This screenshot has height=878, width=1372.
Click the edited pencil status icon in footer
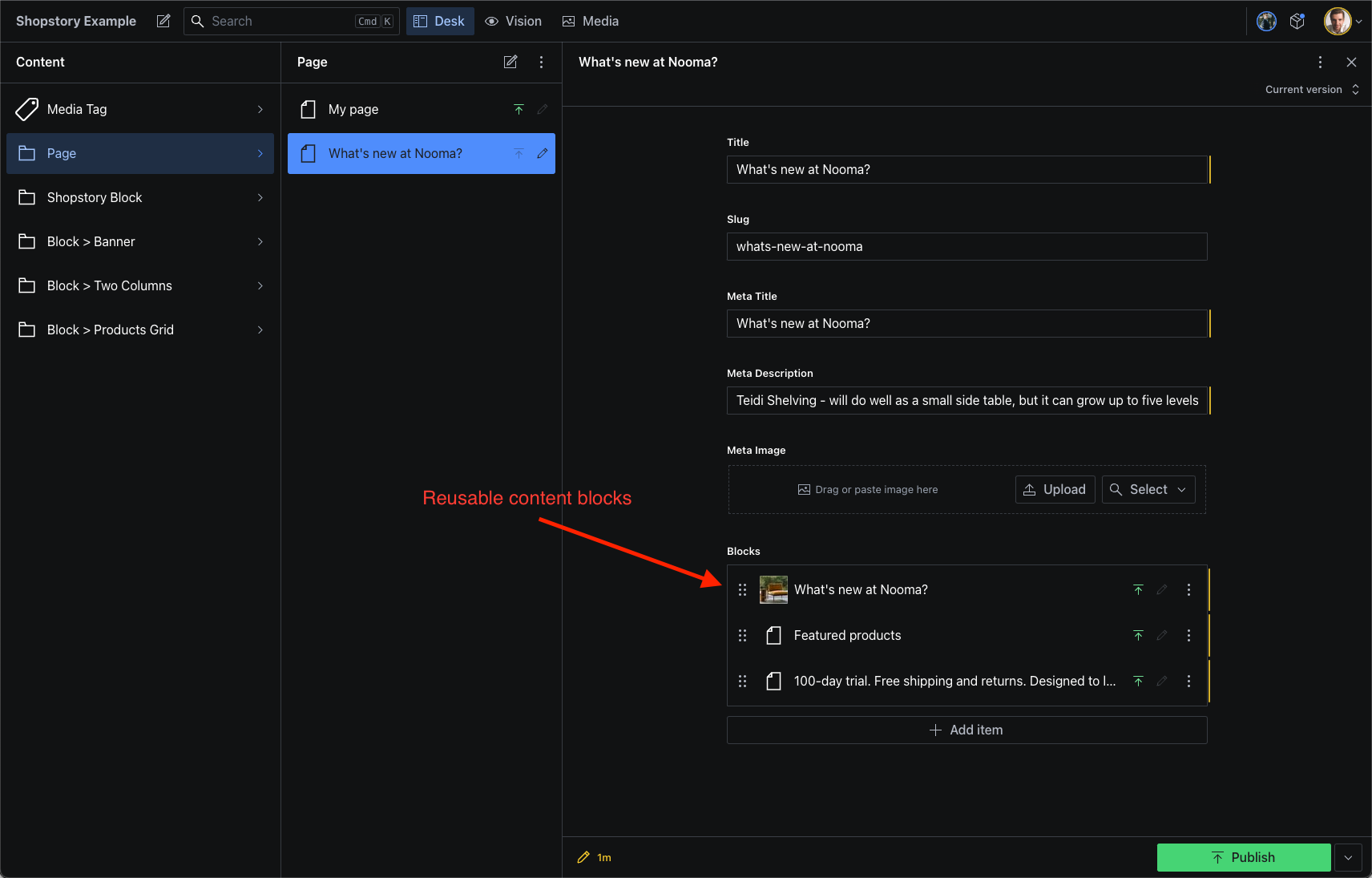tap(583, 857)
